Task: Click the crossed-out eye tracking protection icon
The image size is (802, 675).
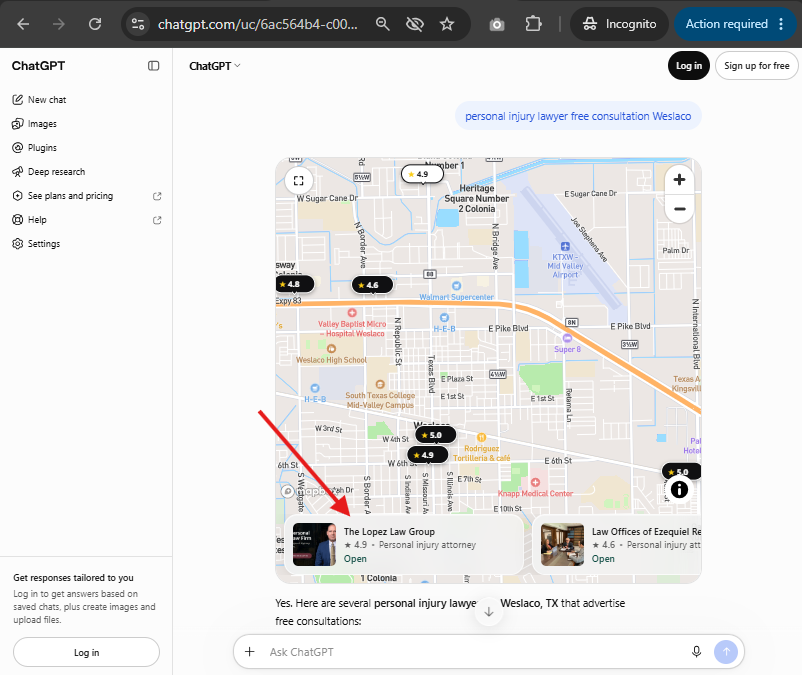Action: pos(415,24)
